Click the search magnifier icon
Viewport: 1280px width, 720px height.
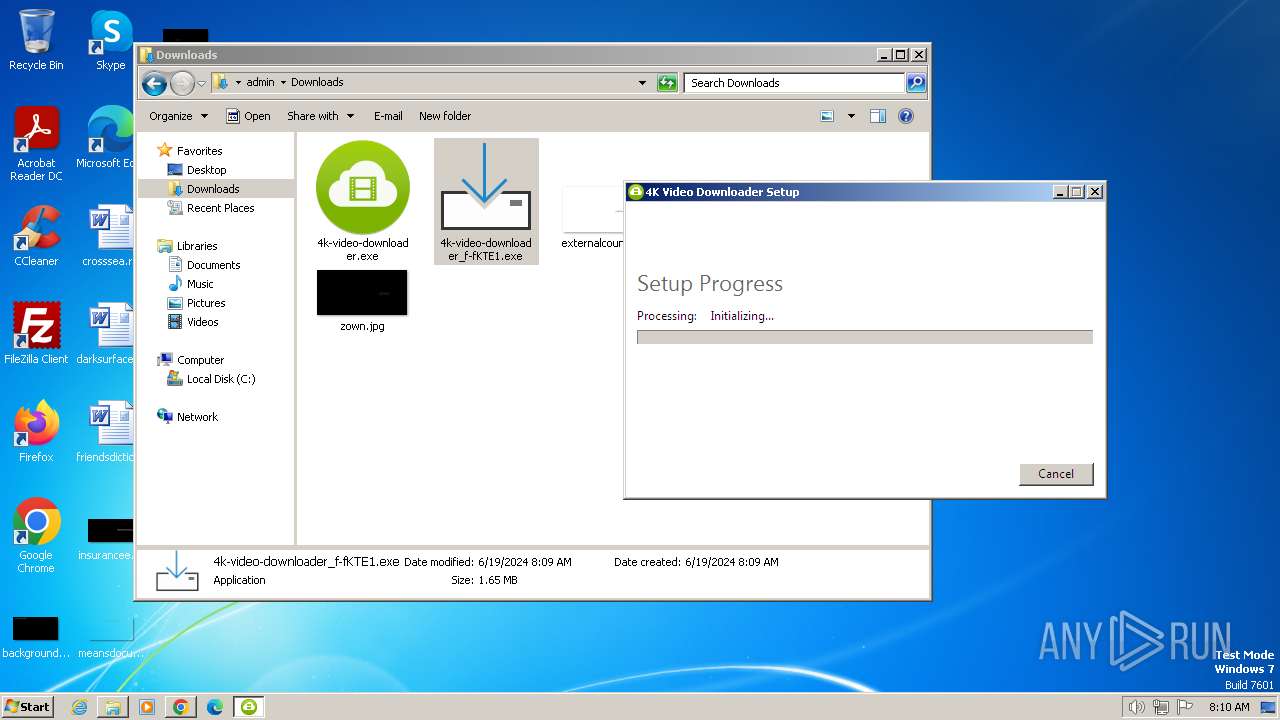pos(916,83)
